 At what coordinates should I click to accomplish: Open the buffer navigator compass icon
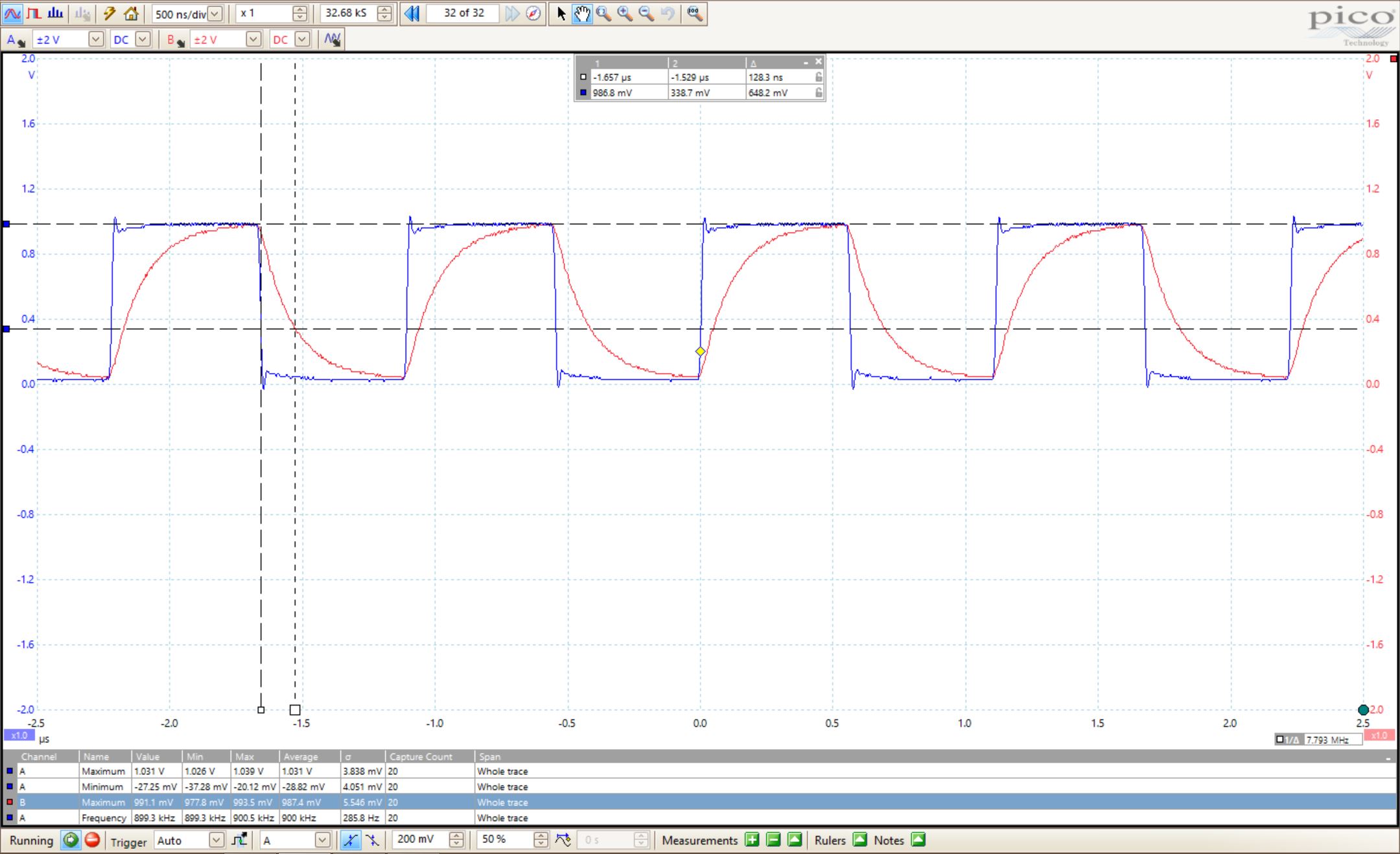click(533, 13)
